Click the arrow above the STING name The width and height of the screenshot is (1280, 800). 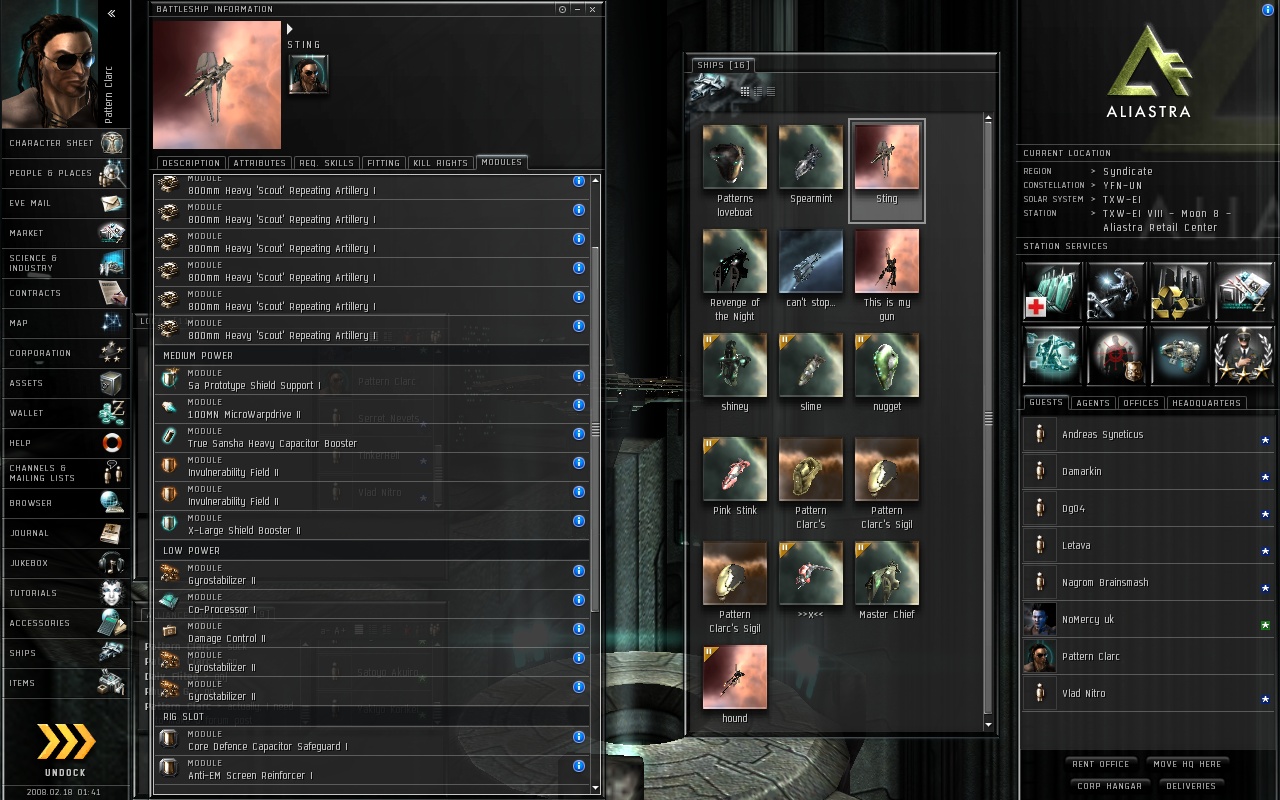coord(291,29)
